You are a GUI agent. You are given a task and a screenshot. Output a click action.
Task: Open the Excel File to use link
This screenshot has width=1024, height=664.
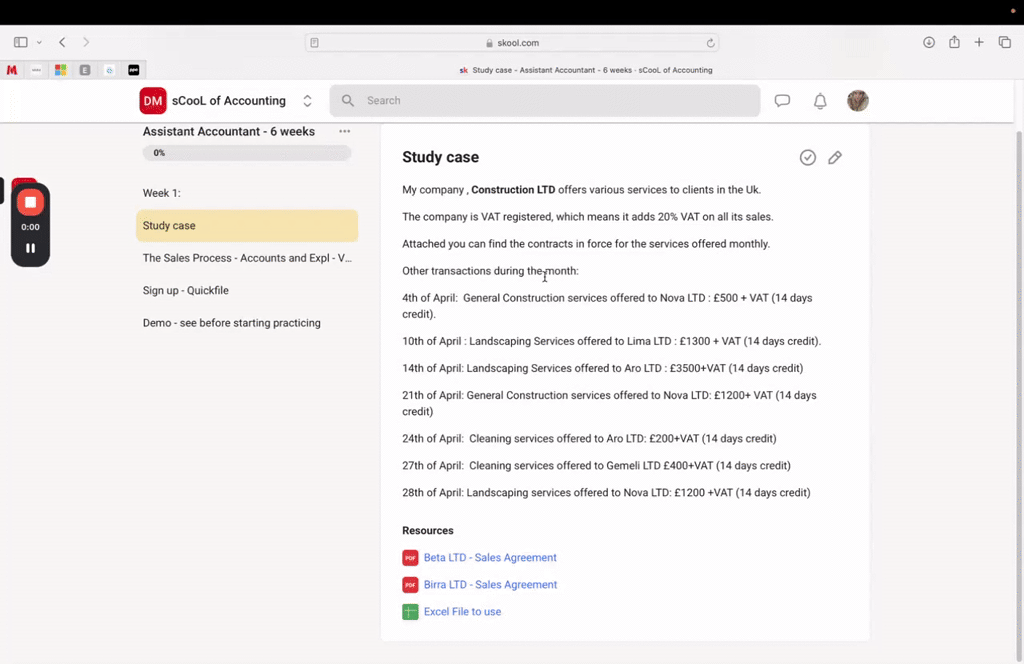(x=462, y=612)
